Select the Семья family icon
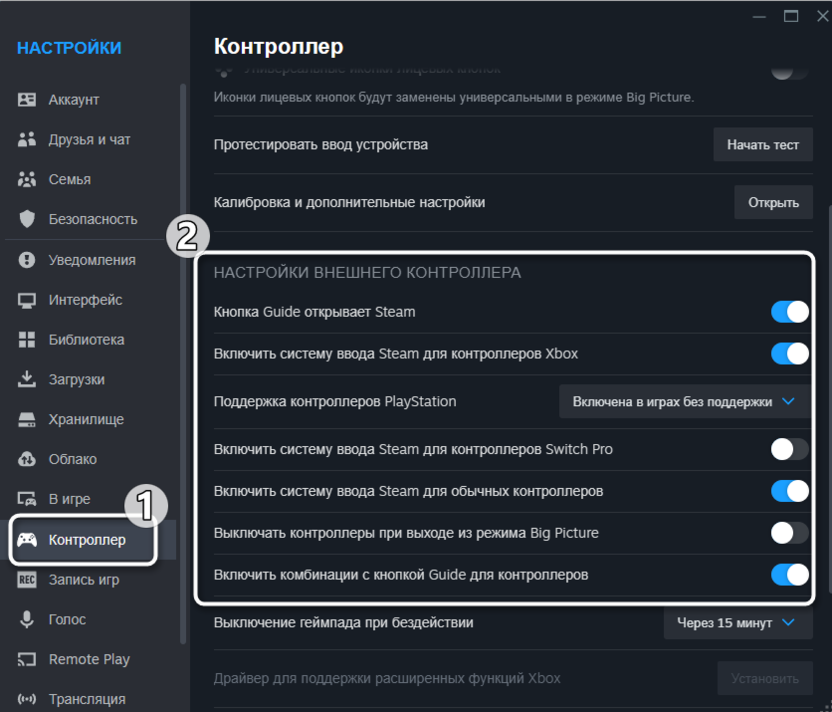Image resolution: width=832 pixels, height=712 pixels. tap(27, 180)
